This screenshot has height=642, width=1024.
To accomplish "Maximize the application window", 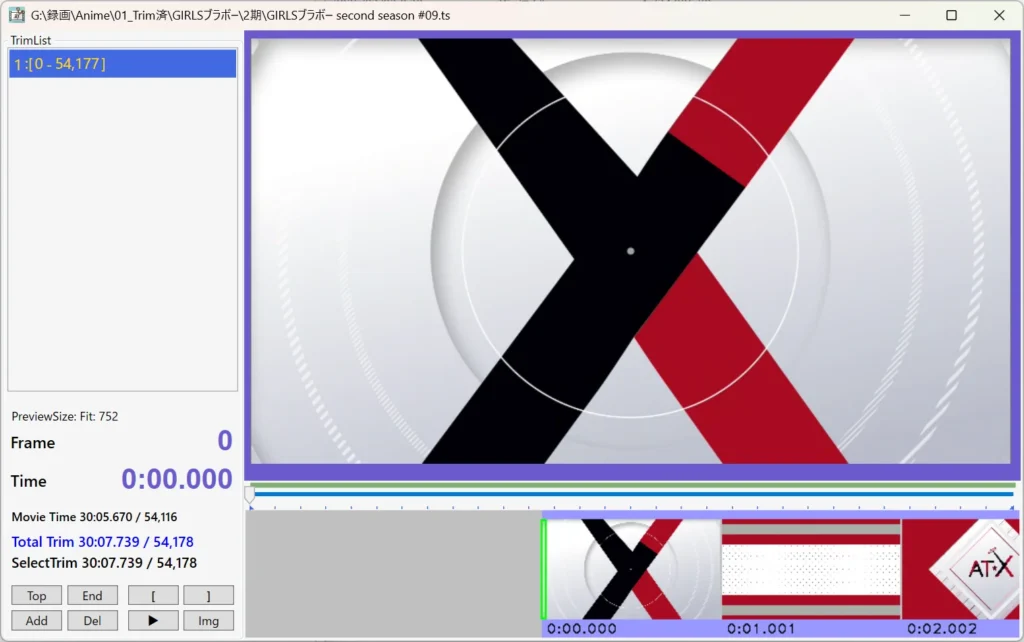I will pos(951,15).
